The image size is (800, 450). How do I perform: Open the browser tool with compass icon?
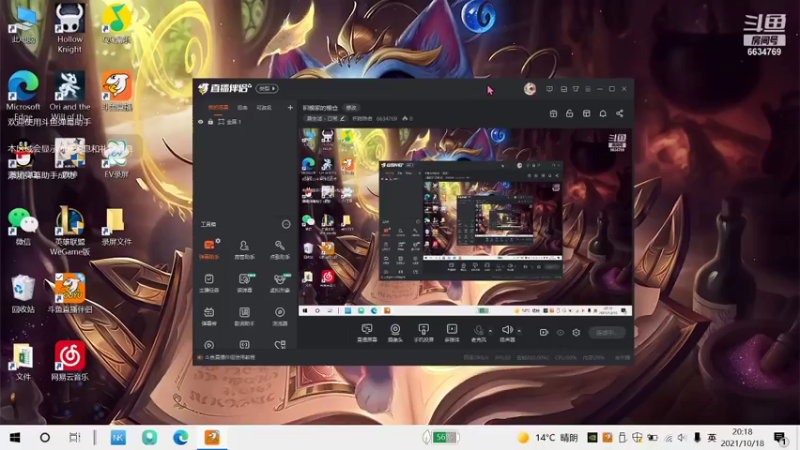pyautogui.click(x=280, y=316)
